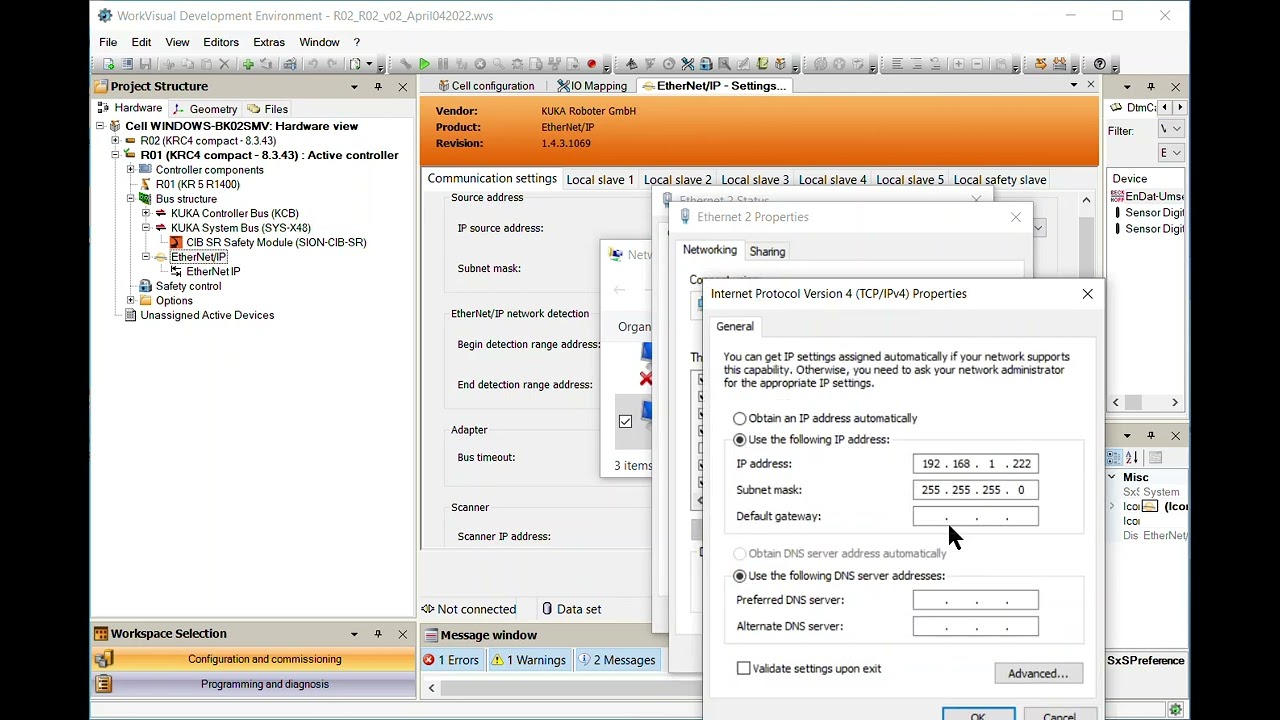Click the Help question mark toolbar icon
Image resolution: width=1280 pixels, height=720 pixels.
(x=1100, y=64)
